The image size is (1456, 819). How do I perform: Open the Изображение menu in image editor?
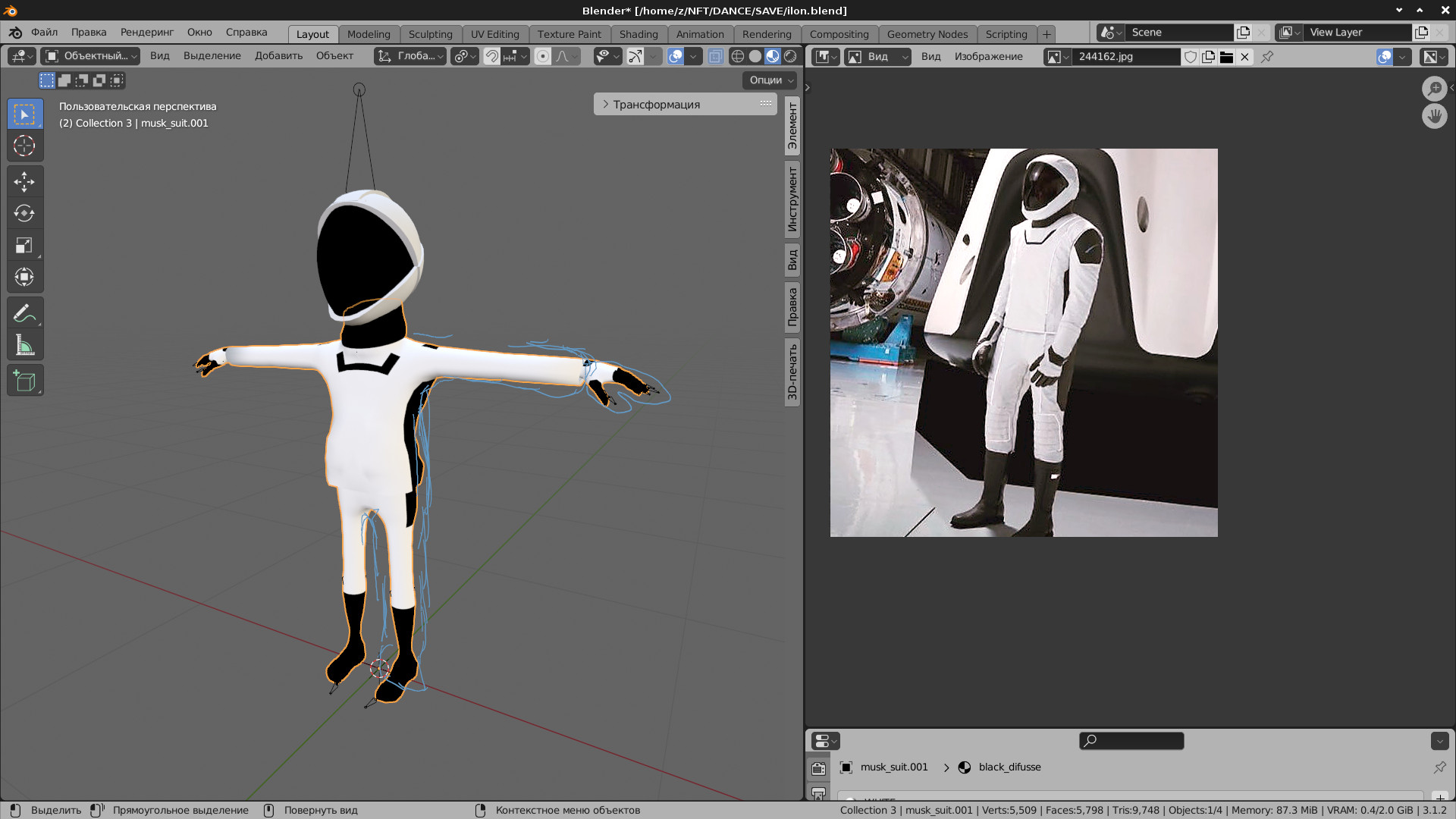click(x=988, y=57)
